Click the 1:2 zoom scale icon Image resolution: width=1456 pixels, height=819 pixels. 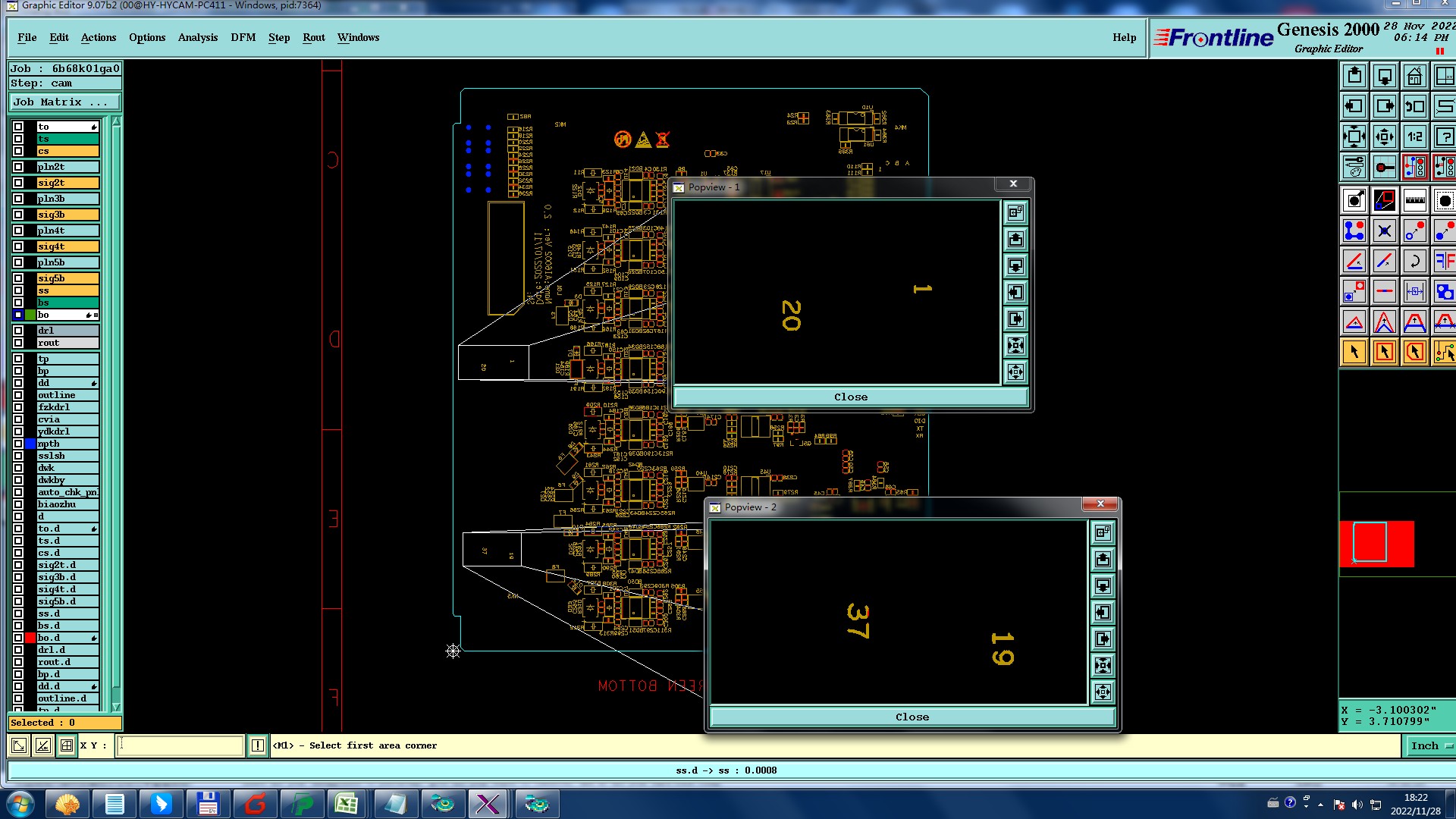pyautogui.click(x=1414, y=137)
